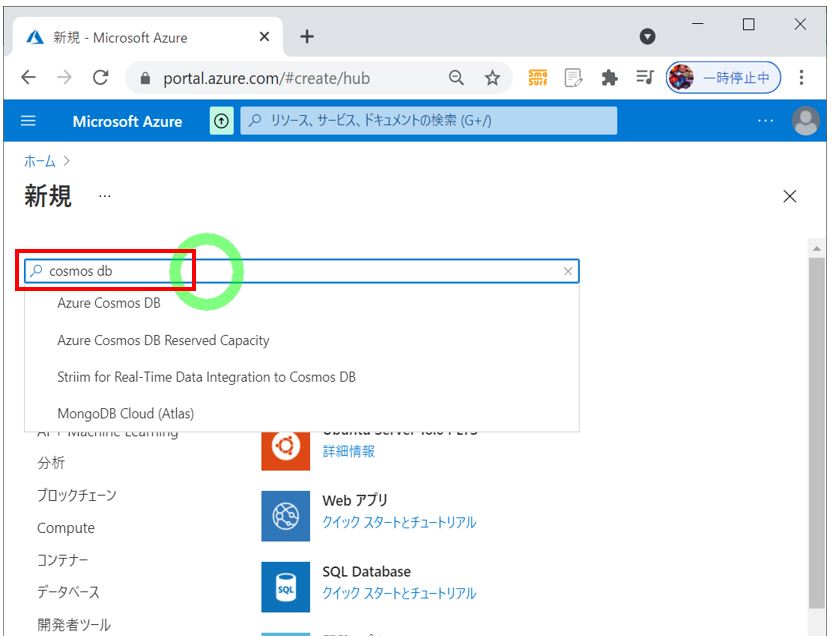Open the Azure header more options ellipsis
Screen dimensions: 832x636
(x=765, y=121)
